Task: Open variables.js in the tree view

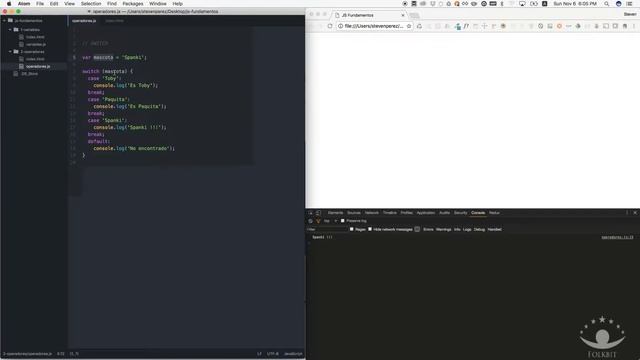Action: coord(36,44)
